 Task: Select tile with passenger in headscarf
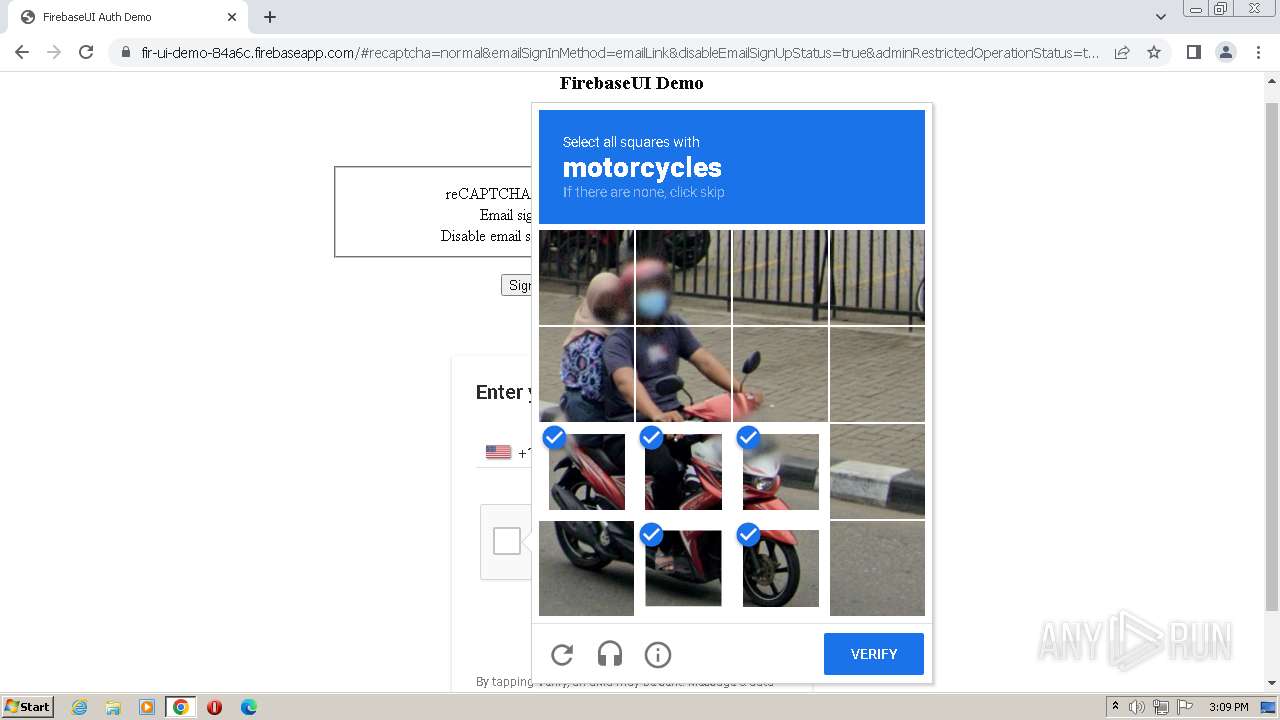coord(586,277)
